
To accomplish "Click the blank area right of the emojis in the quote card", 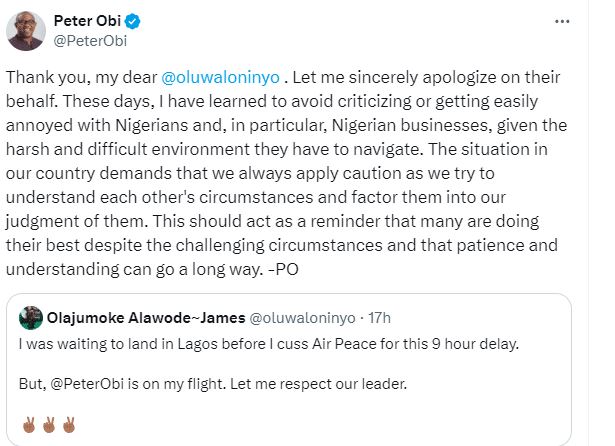I will click(x=300, y=423).
